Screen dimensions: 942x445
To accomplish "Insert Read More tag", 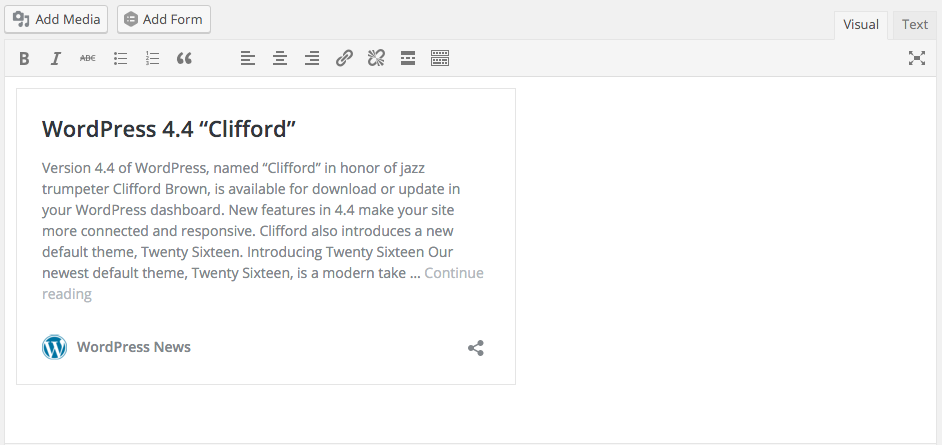I will (x=408, y=59).
